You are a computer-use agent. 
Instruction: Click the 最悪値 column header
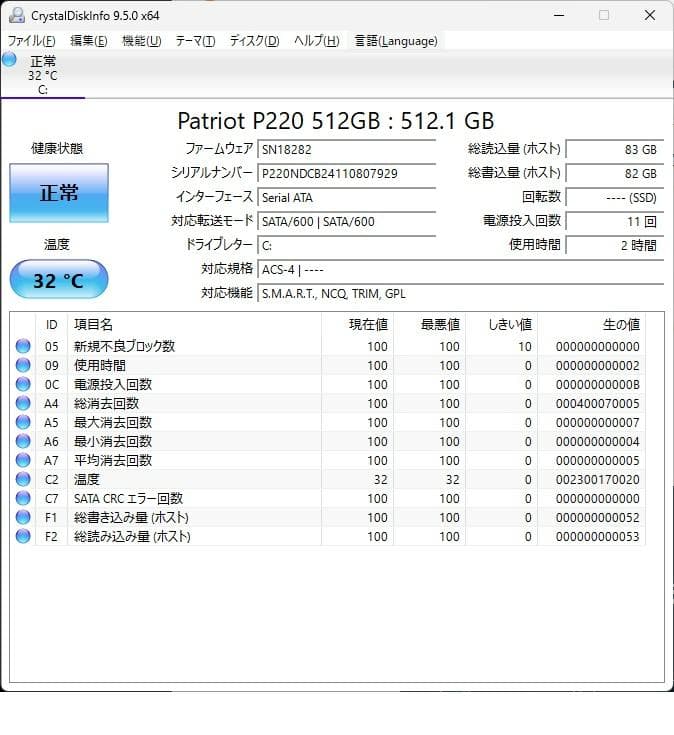430,324
